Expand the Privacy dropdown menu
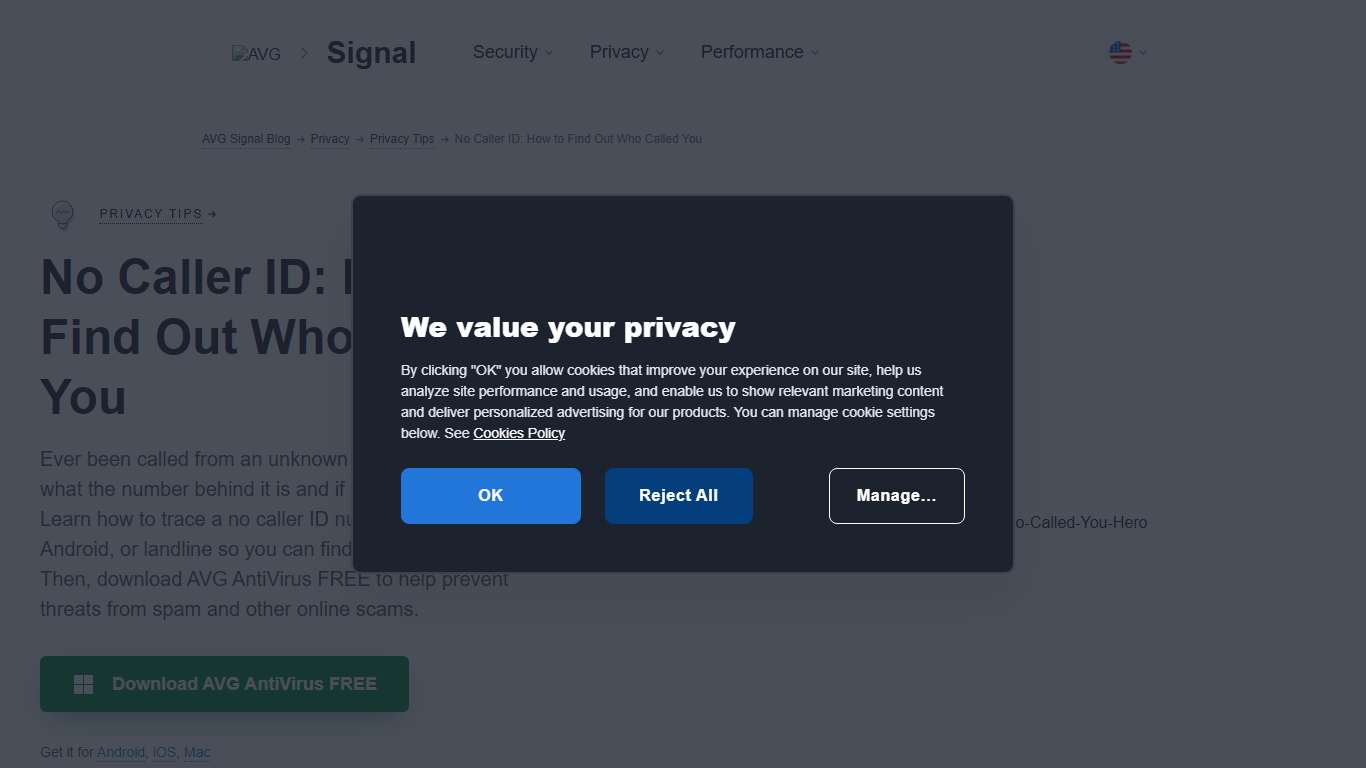1366x768 pixels. tap(626, 52)
